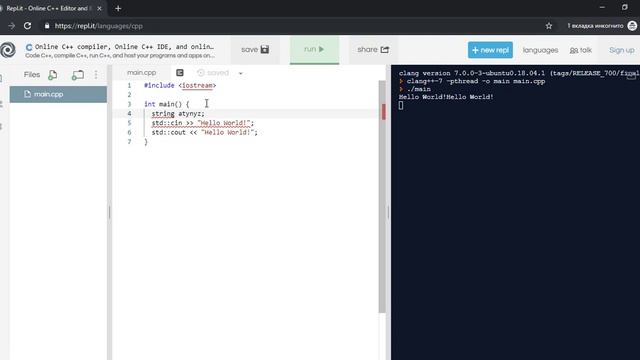The image size is (640, 360).
Task: Add a new folder icon
Action: (78, 75)
